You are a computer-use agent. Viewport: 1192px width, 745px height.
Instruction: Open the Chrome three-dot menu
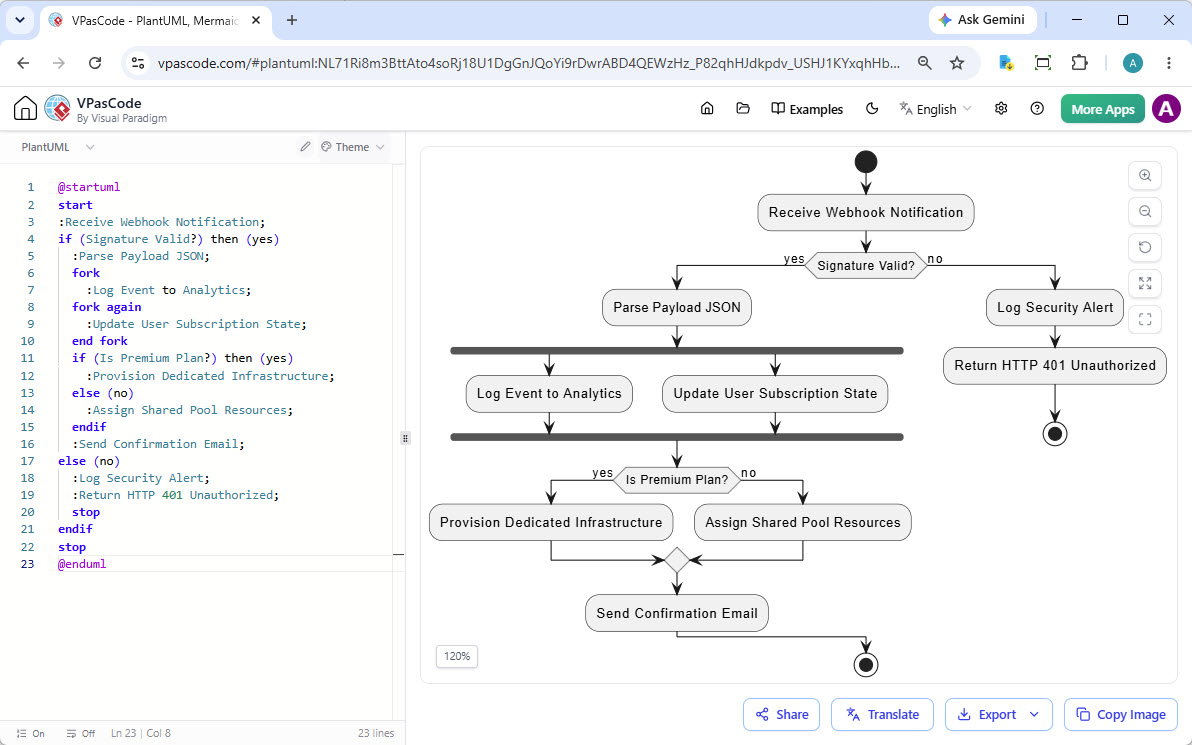point(1169,63)
